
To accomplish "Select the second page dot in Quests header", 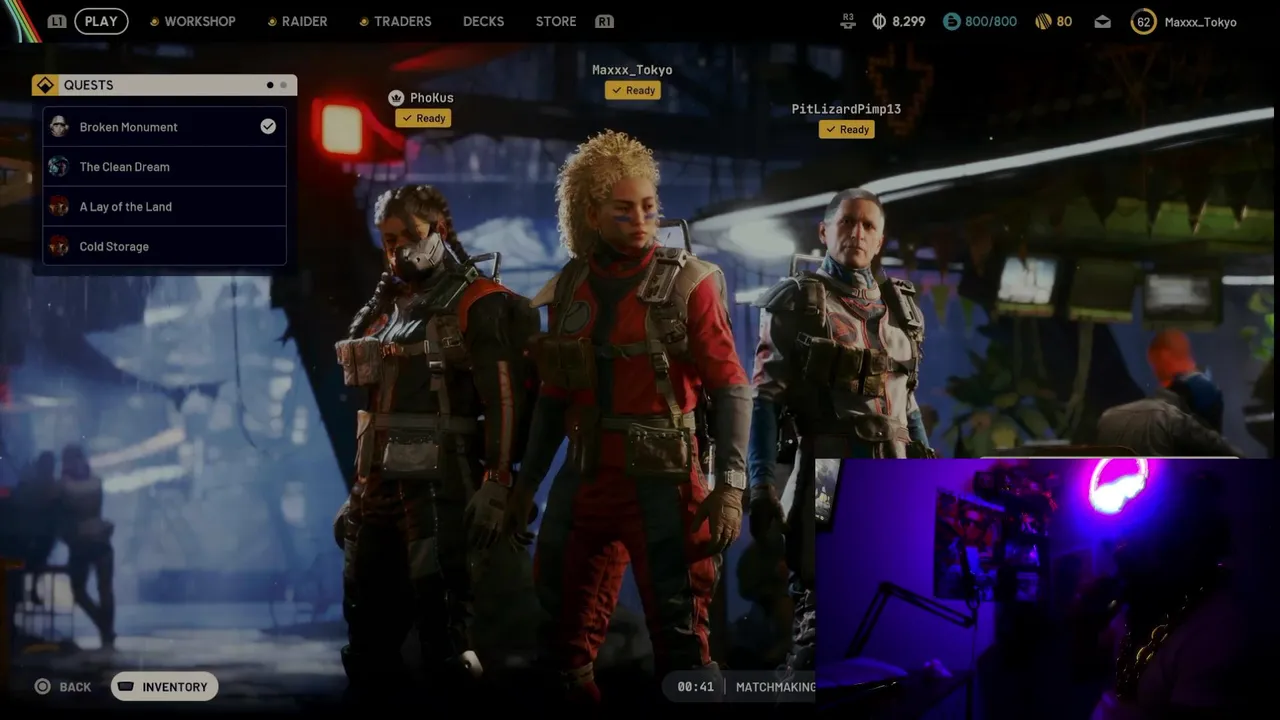I will point(283,85).
